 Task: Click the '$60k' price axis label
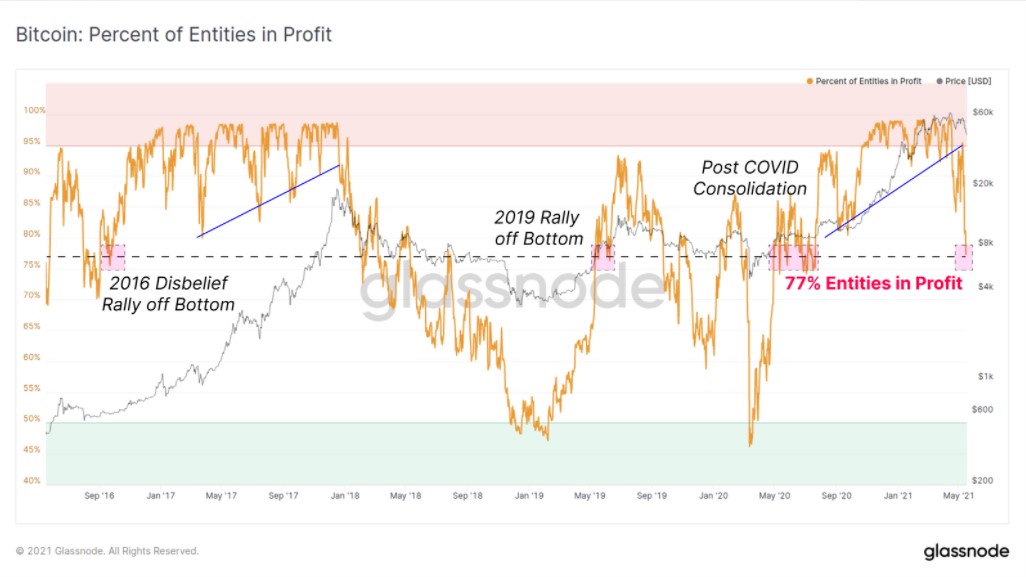click(x=982, y=112)
